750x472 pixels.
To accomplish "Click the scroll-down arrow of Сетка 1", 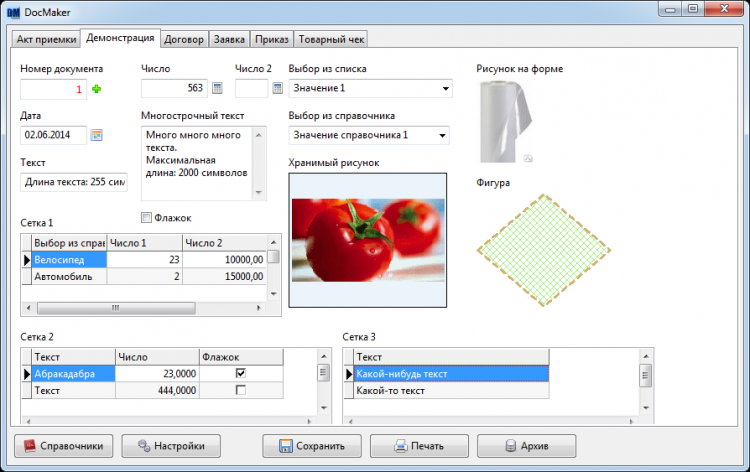I will coord(274,294).
